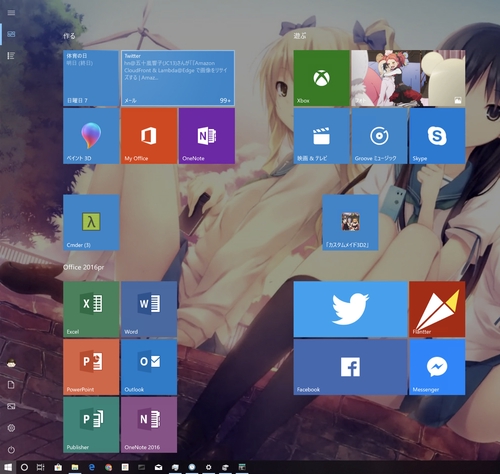Viewport: 500px width, 474px height.
Task: Open the Cortana circle on the taskbar
Action: [24, 467]
